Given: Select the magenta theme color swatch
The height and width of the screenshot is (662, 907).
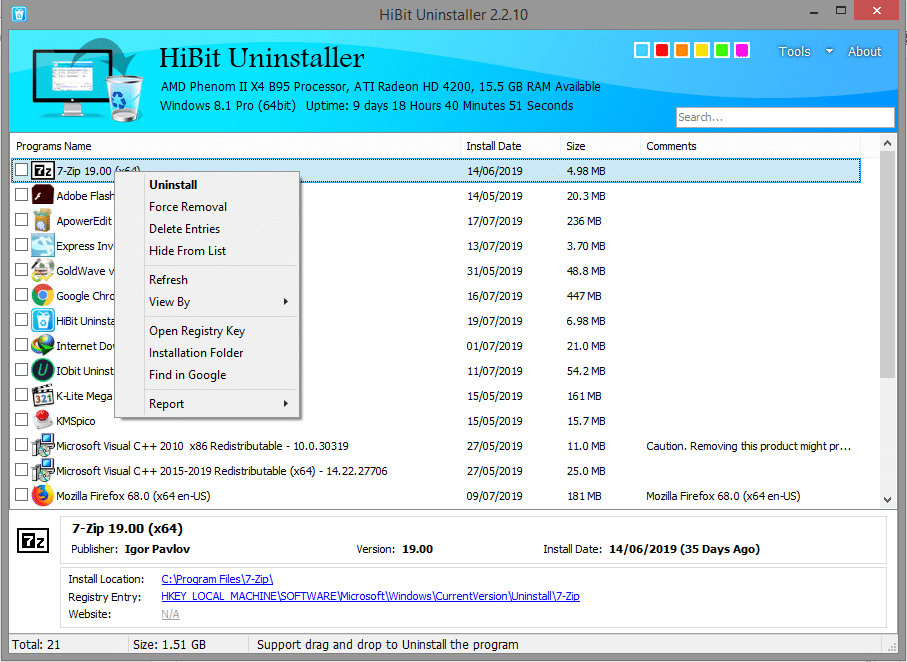Looking at the screenshot, I should [742, 50].
